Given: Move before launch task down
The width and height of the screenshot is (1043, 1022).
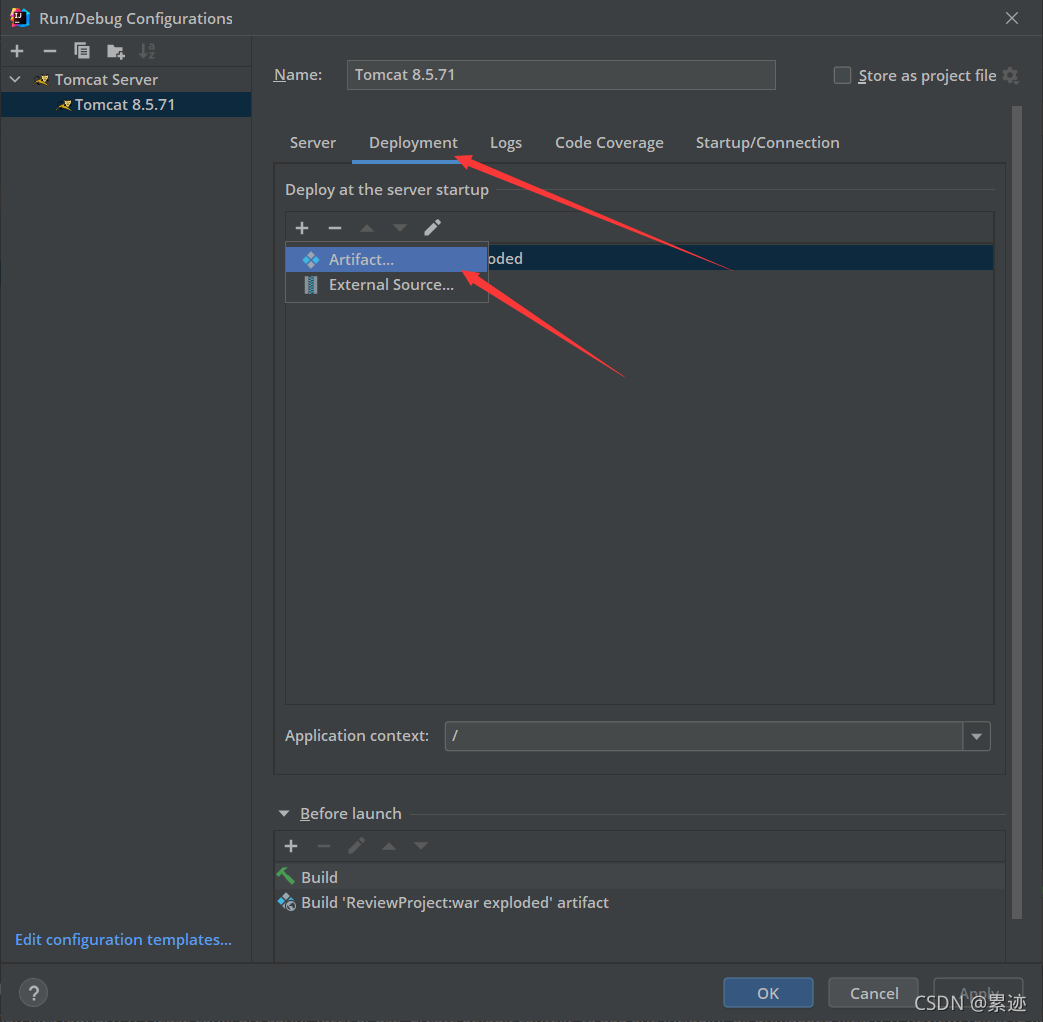Looking at the screenshot, I should pyautogui.click(x=421, y=846).
